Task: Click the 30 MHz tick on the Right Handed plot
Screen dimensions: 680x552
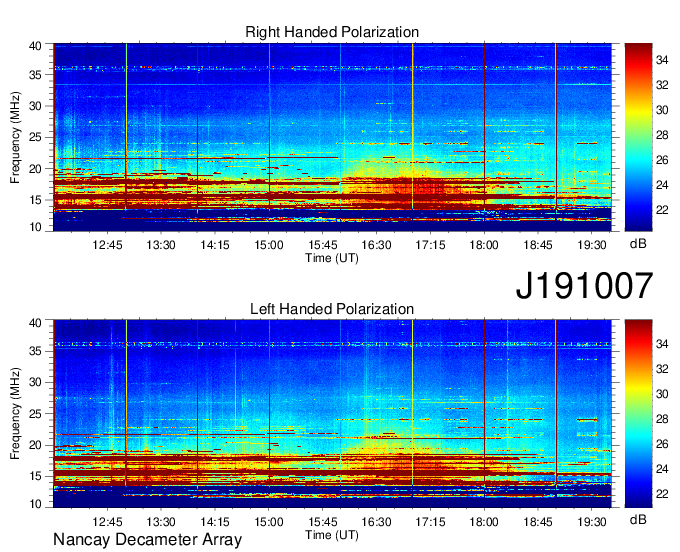Action: point(35,106)
